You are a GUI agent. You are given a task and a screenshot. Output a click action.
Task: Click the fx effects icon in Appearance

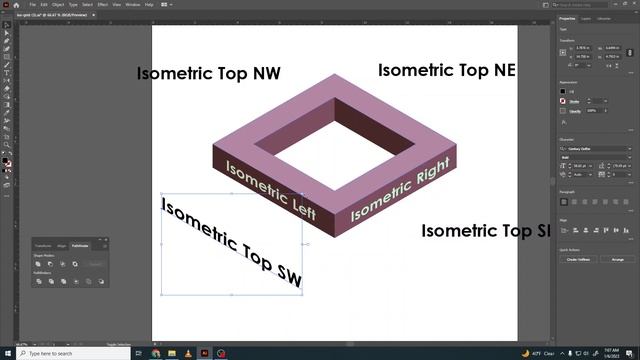[564, 122]
